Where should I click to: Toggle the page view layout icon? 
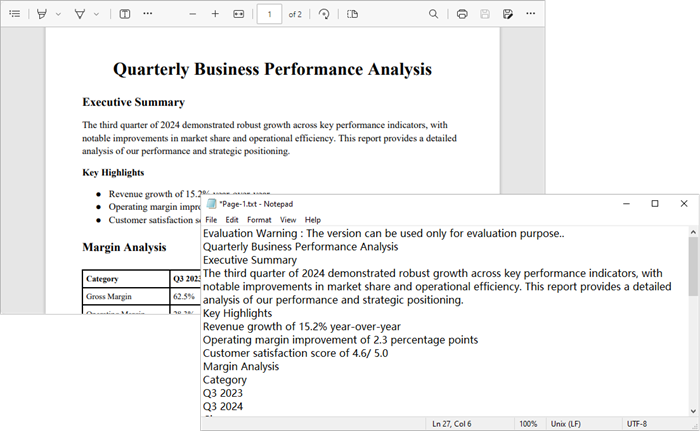point(353,14)
